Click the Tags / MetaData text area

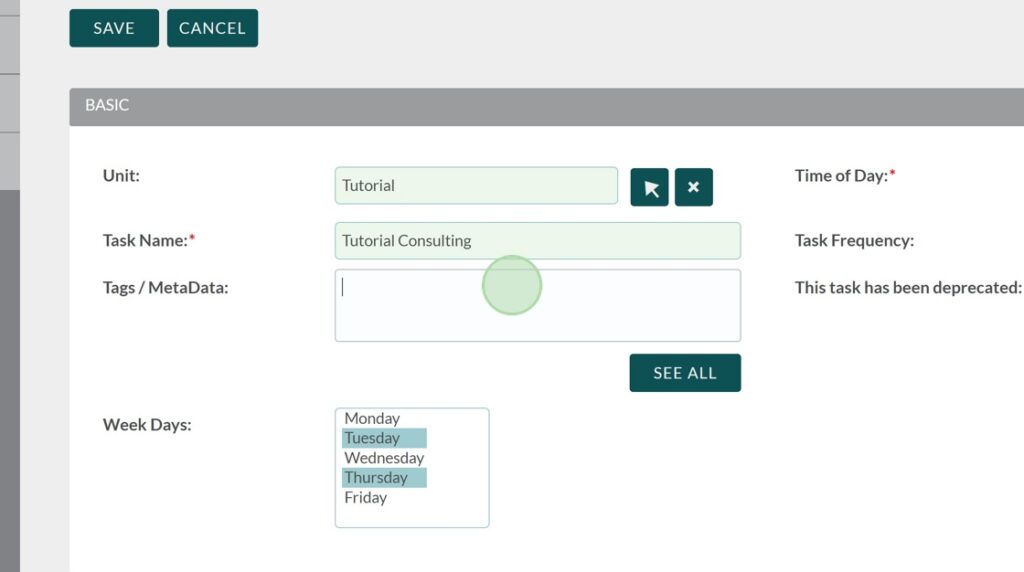click(x=537, y=306)
